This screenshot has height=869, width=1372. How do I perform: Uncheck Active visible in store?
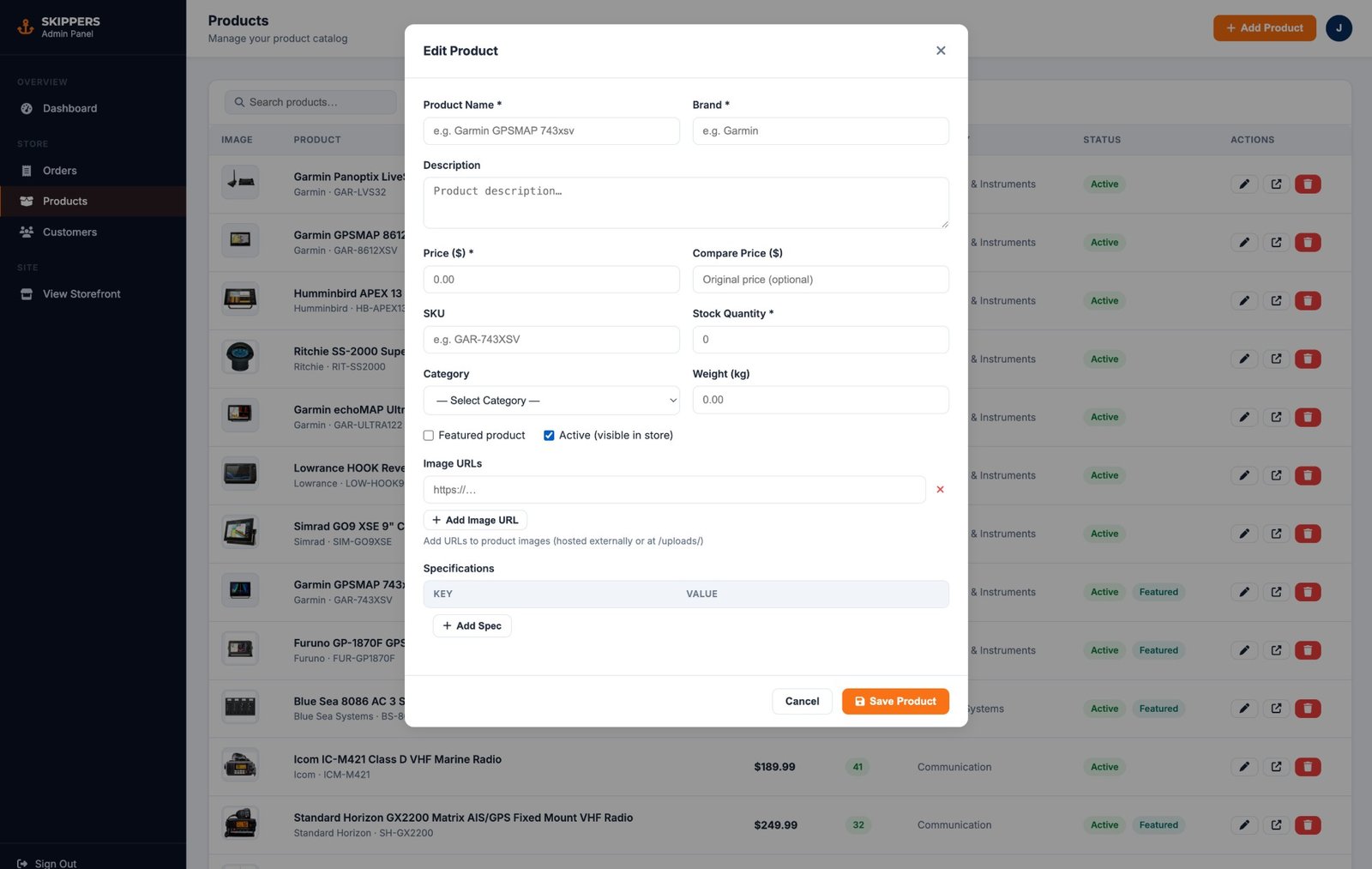(x=549, y=436)
